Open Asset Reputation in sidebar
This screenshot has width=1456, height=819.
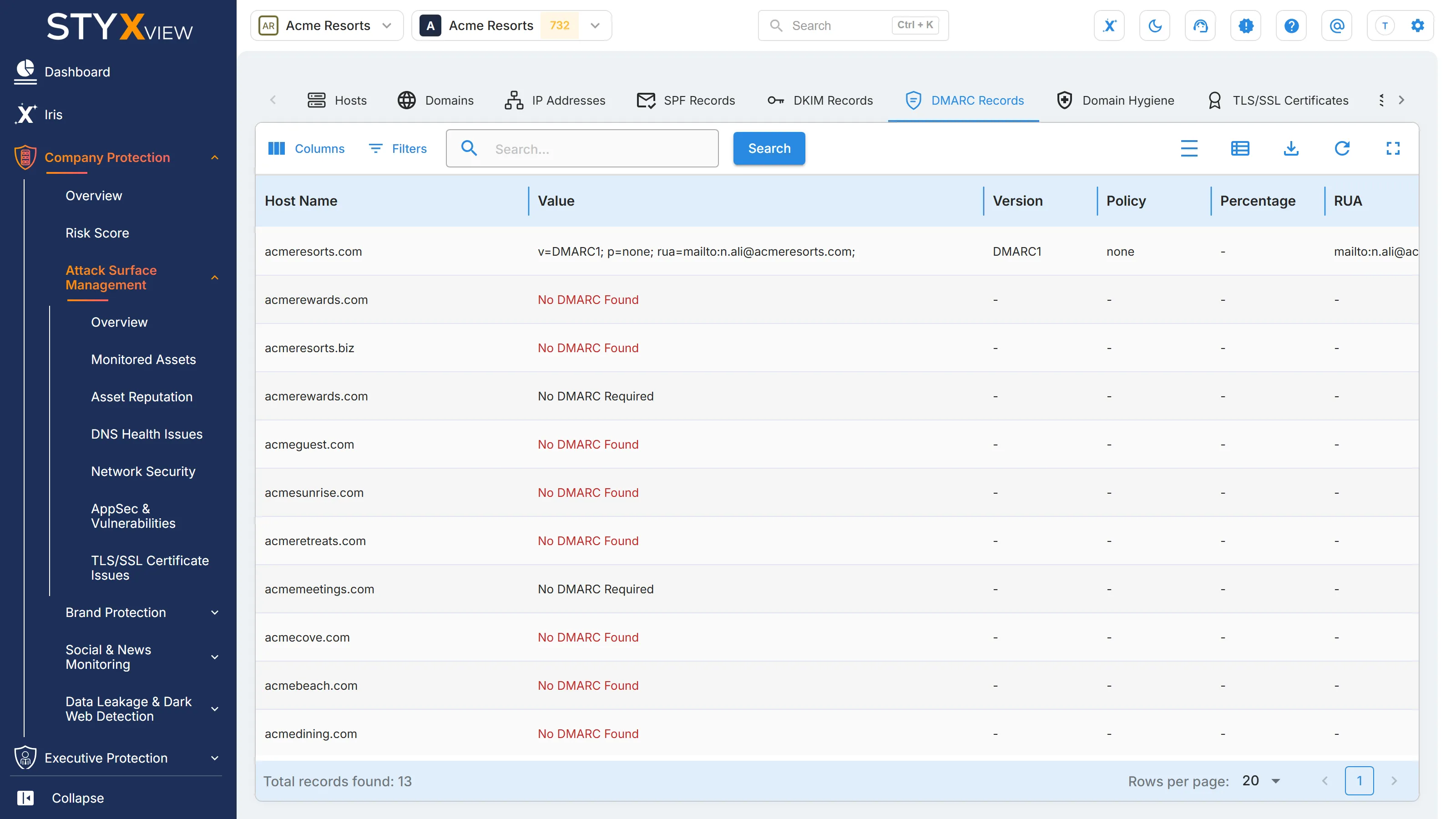pos(142,397)
